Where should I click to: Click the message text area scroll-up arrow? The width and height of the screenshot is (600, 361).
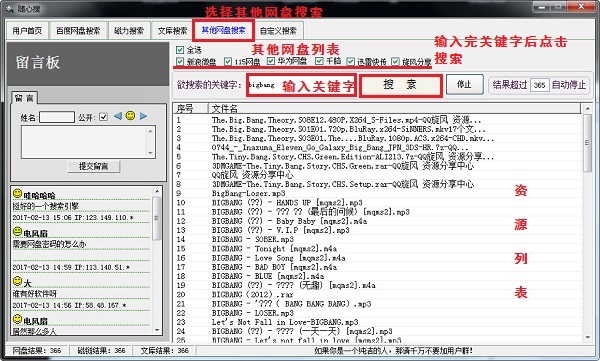click(x=151, y=132)
